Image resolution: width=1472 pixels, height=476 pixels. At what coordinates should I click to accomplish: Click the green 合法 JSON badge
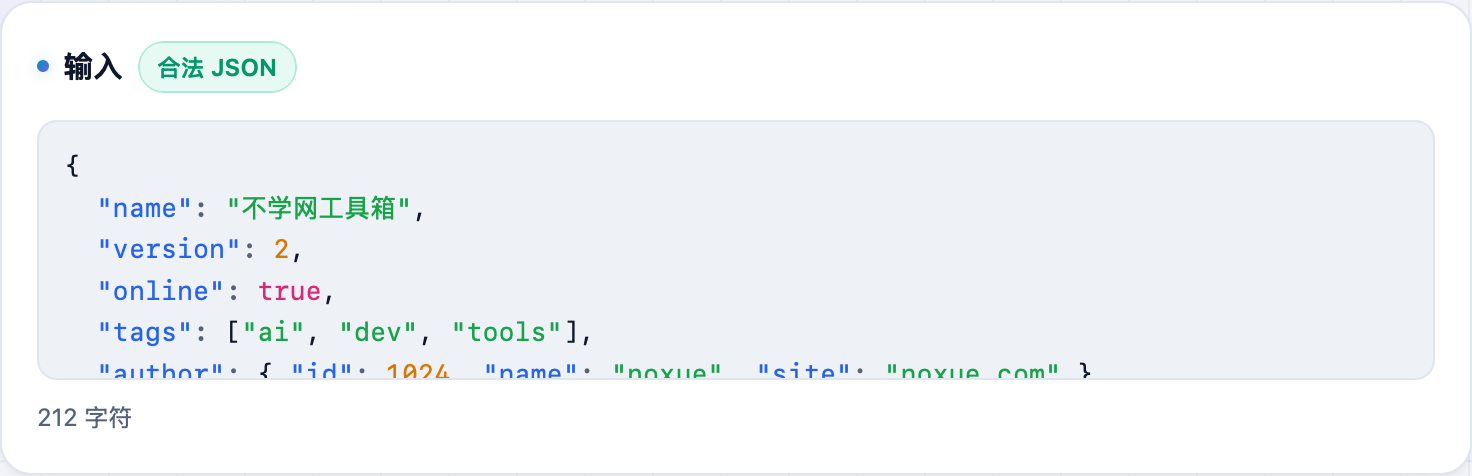point(217,67)
